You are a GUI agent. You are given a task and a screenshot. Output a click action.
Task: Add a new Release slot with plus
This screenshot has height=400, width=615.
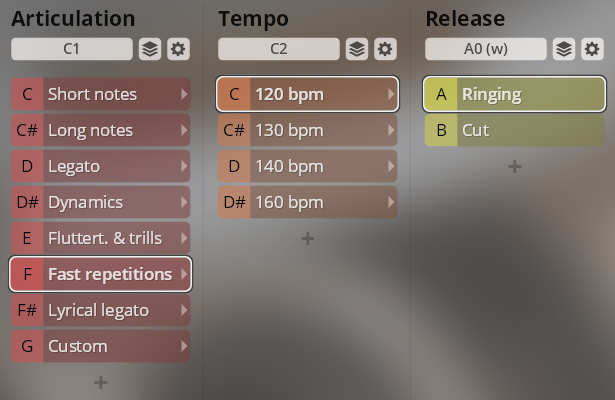pyautogui.click(x=515, y=166)
